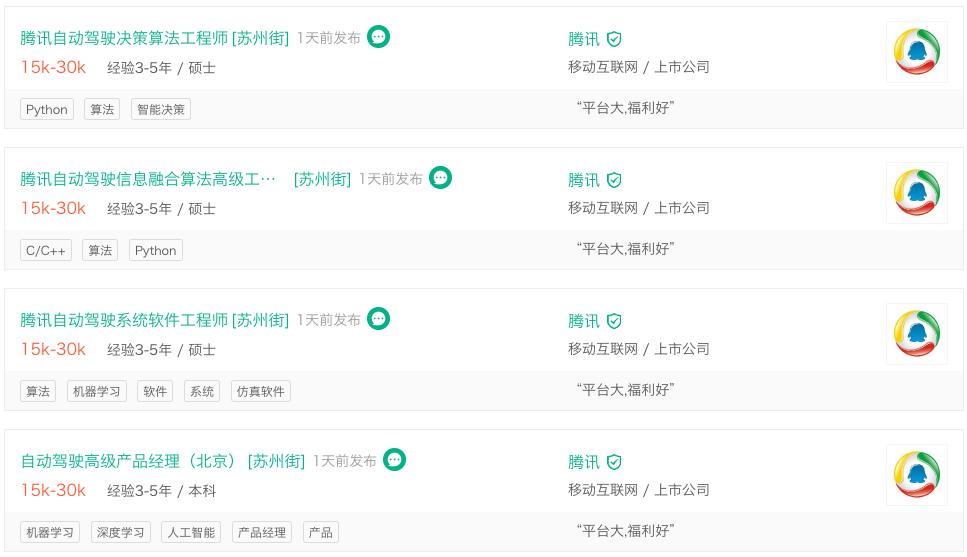This screenshot has height=557, width=967.
Task: Open 腾讯自动驾驶系统软件工程师 job posting
Action: tap(154, 320)
